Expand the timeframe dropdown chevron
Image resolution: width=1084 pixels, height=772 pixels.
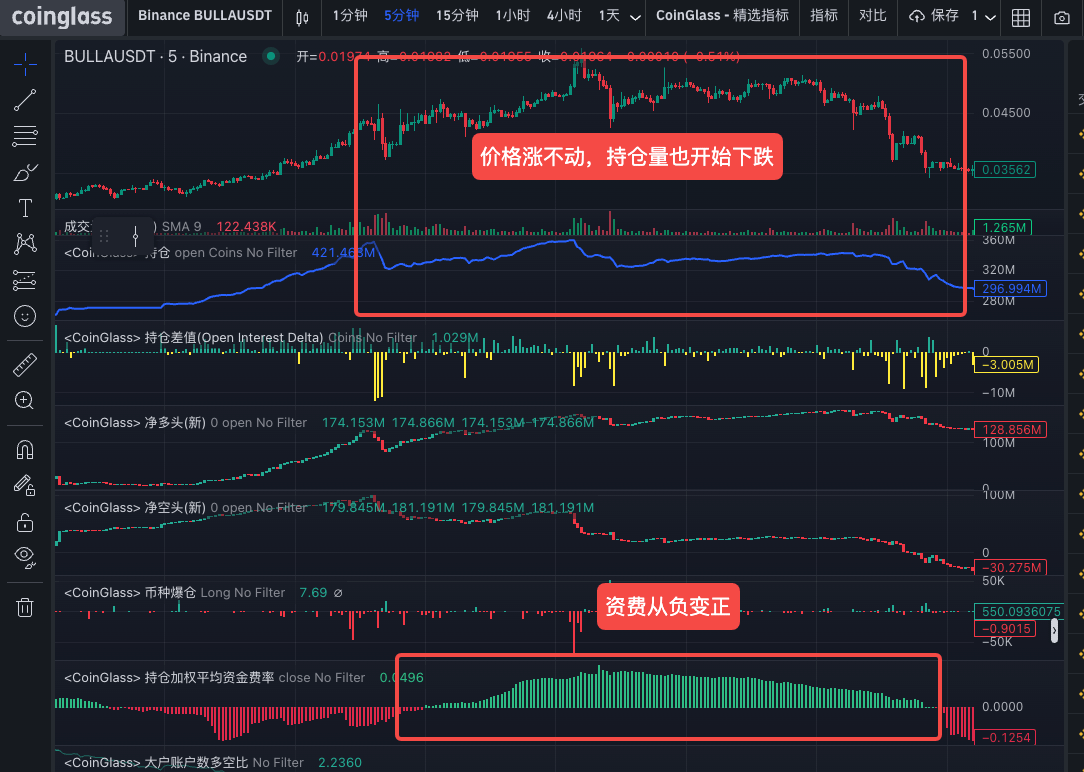tap(635, 18)
